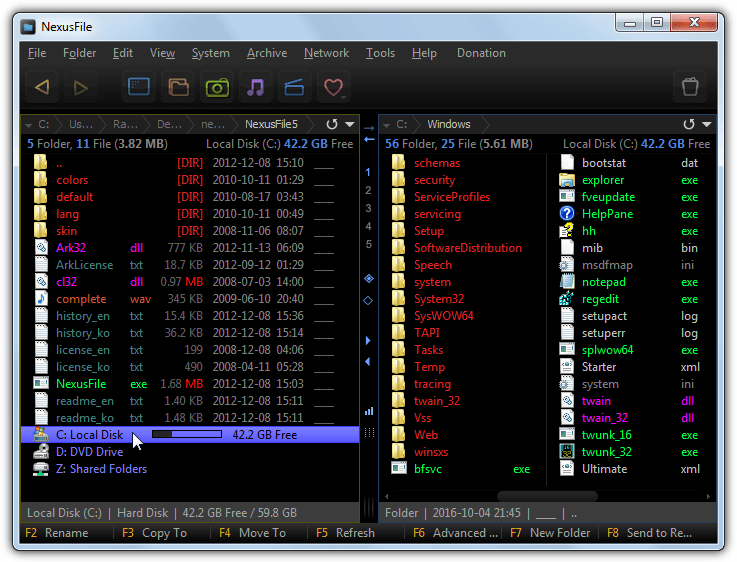Switch to tab number 5 in the divider
The image size is (737, 562).
[x=368, y=244]
